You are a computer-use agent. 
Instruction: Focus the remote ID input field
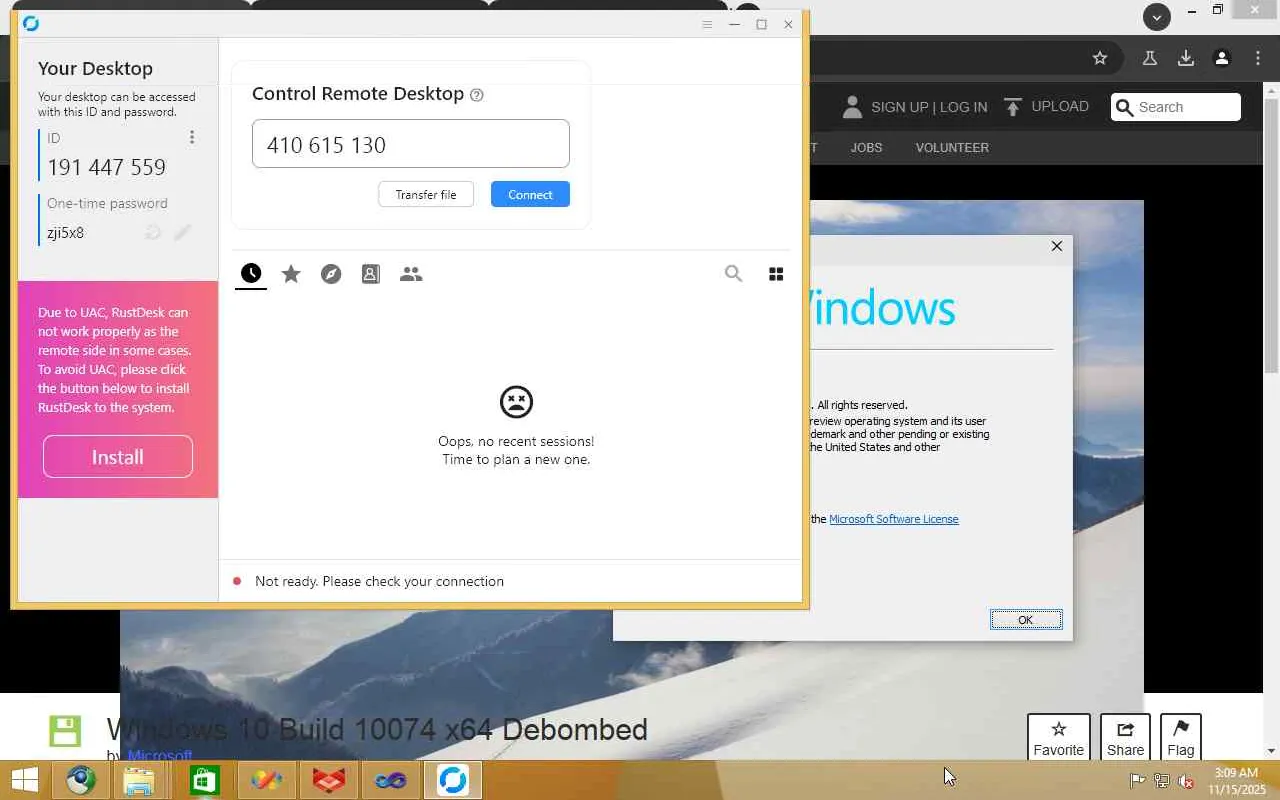coord(411,144)
